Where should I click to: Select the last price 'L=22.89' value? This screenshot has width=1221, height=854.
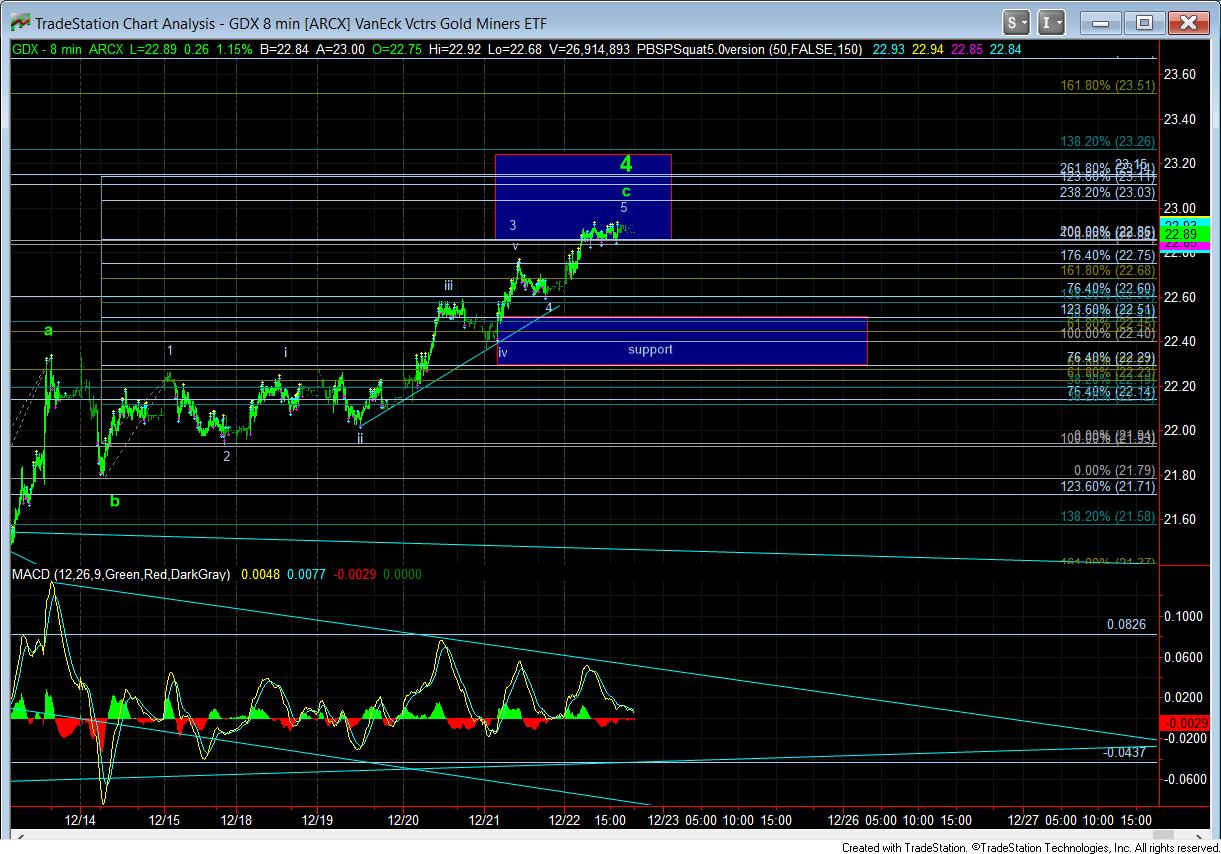point(154,48)
